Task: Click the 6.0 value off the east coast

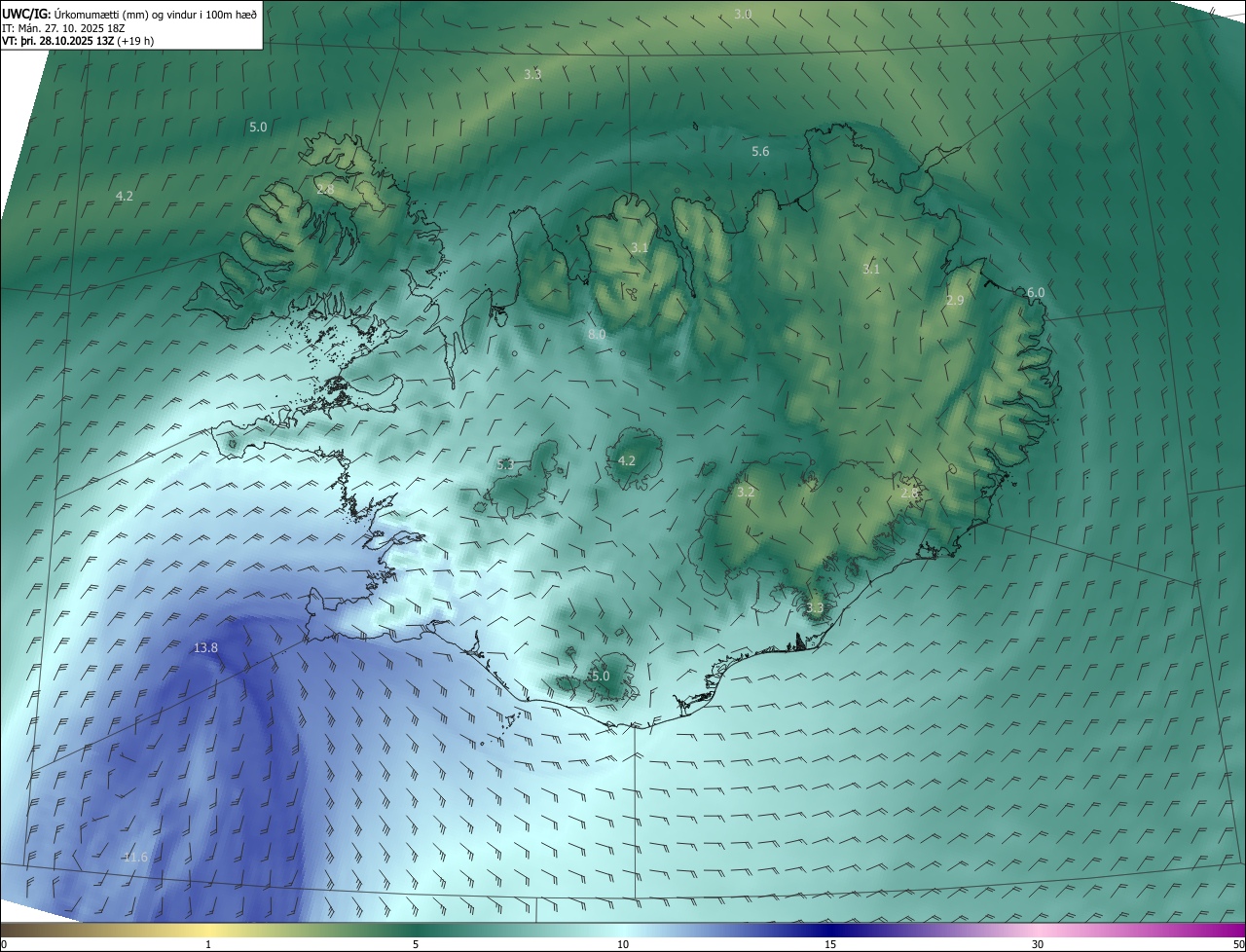Action: point(1036,293)
